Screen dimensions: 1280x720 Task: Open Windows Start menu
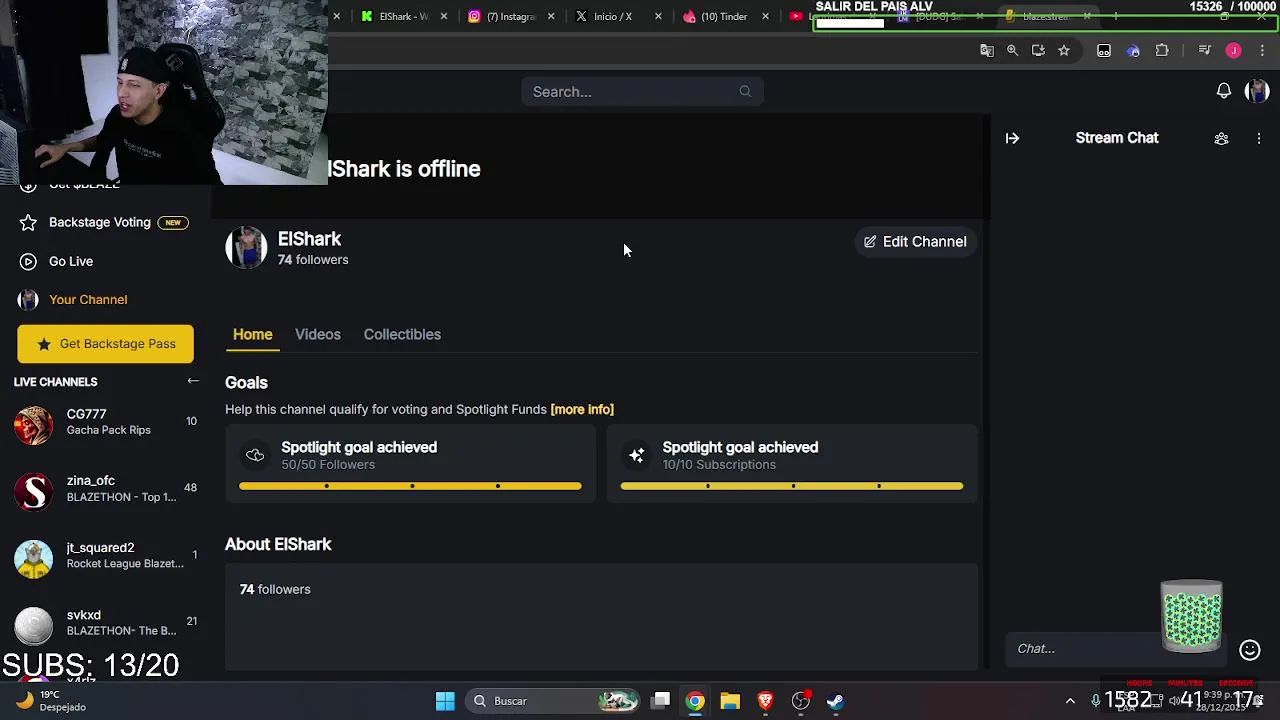(445, 701)
